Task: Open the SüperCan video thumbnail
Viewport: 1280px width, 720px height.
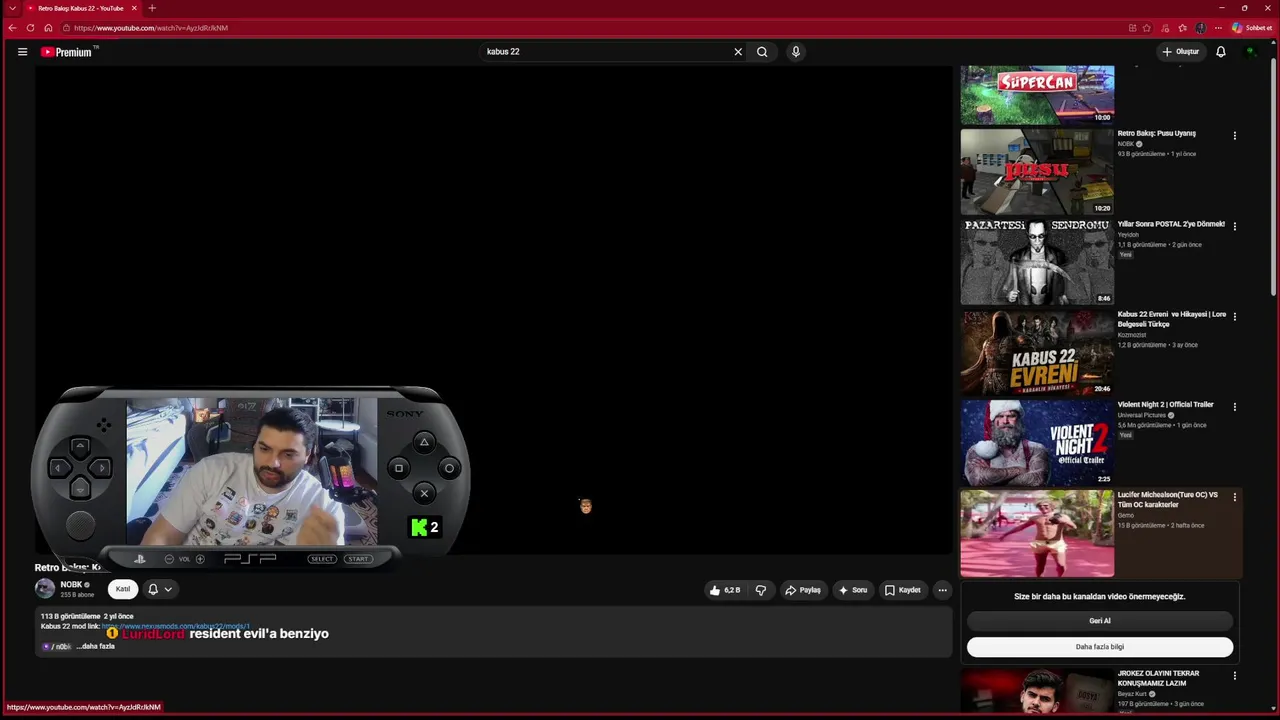Action: tap(1037, 95)
